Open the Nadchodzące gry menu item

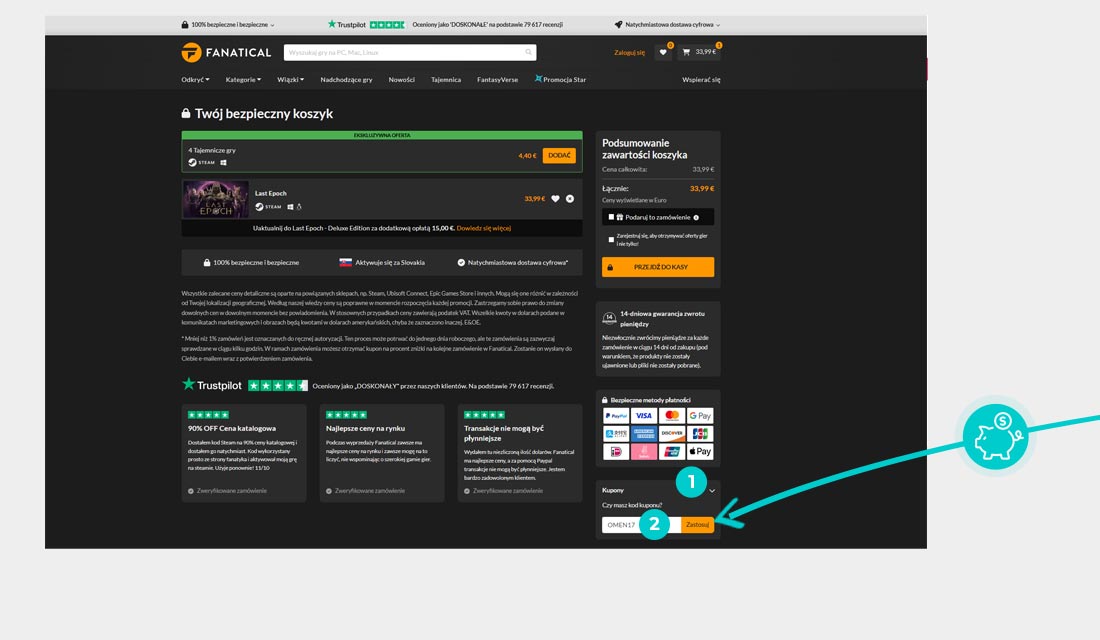click(x=347, y=80)
